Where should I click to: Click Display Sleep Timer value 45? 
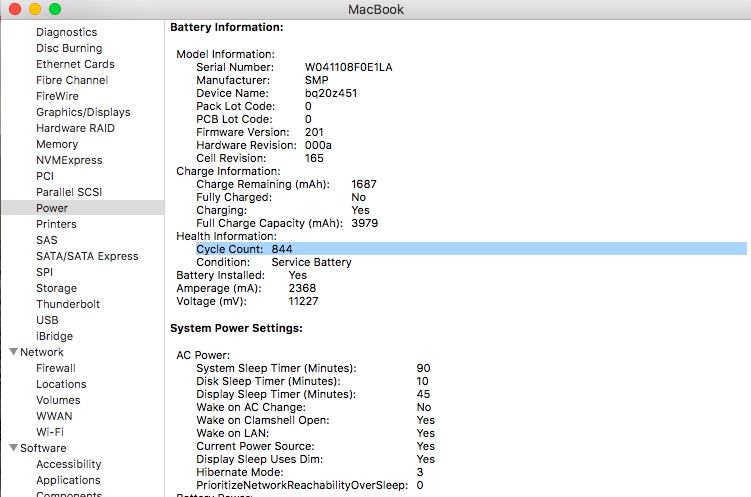coord(423,394)
